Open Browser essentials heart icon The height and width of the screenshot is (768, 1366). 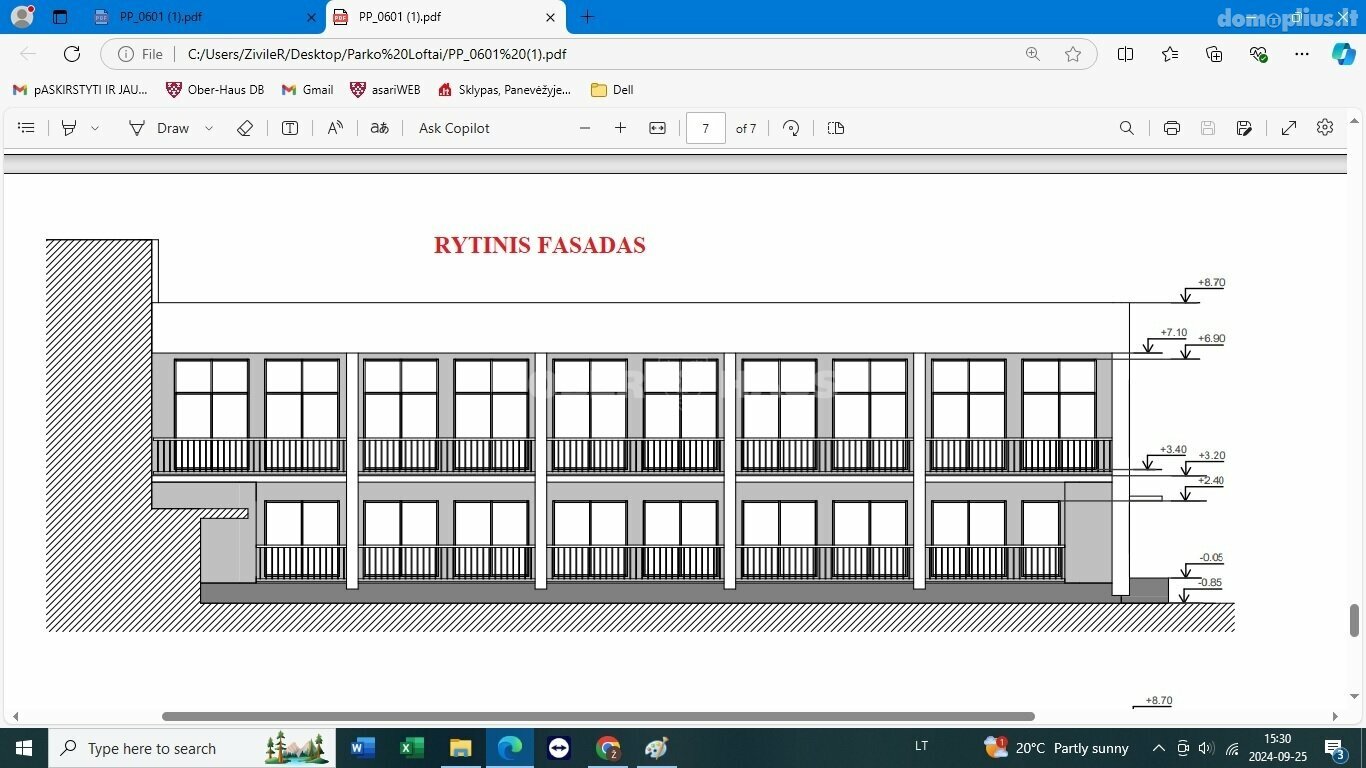point(1259,54)
